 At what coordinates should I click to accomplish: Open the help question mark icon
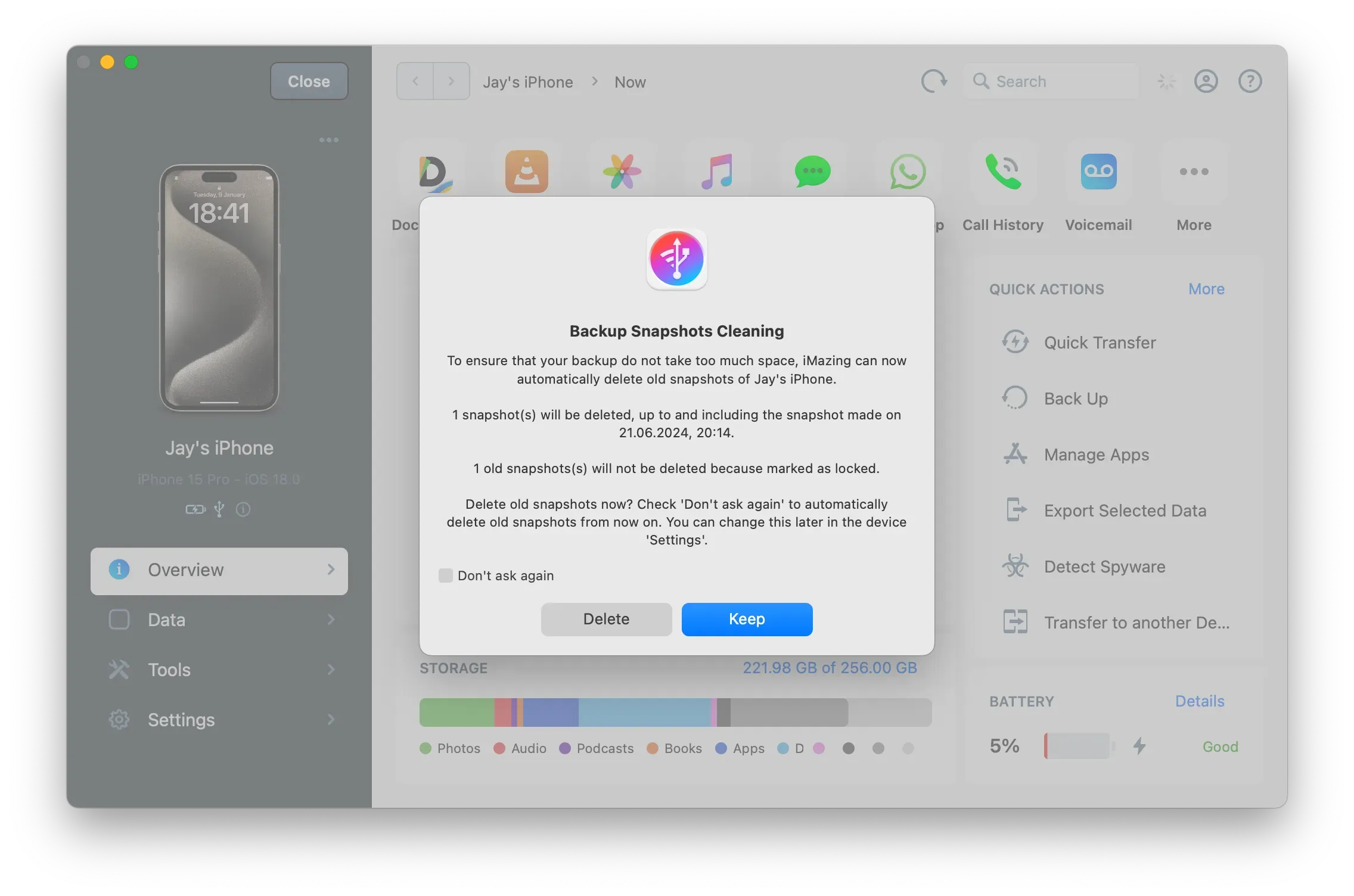(1250, 81)
